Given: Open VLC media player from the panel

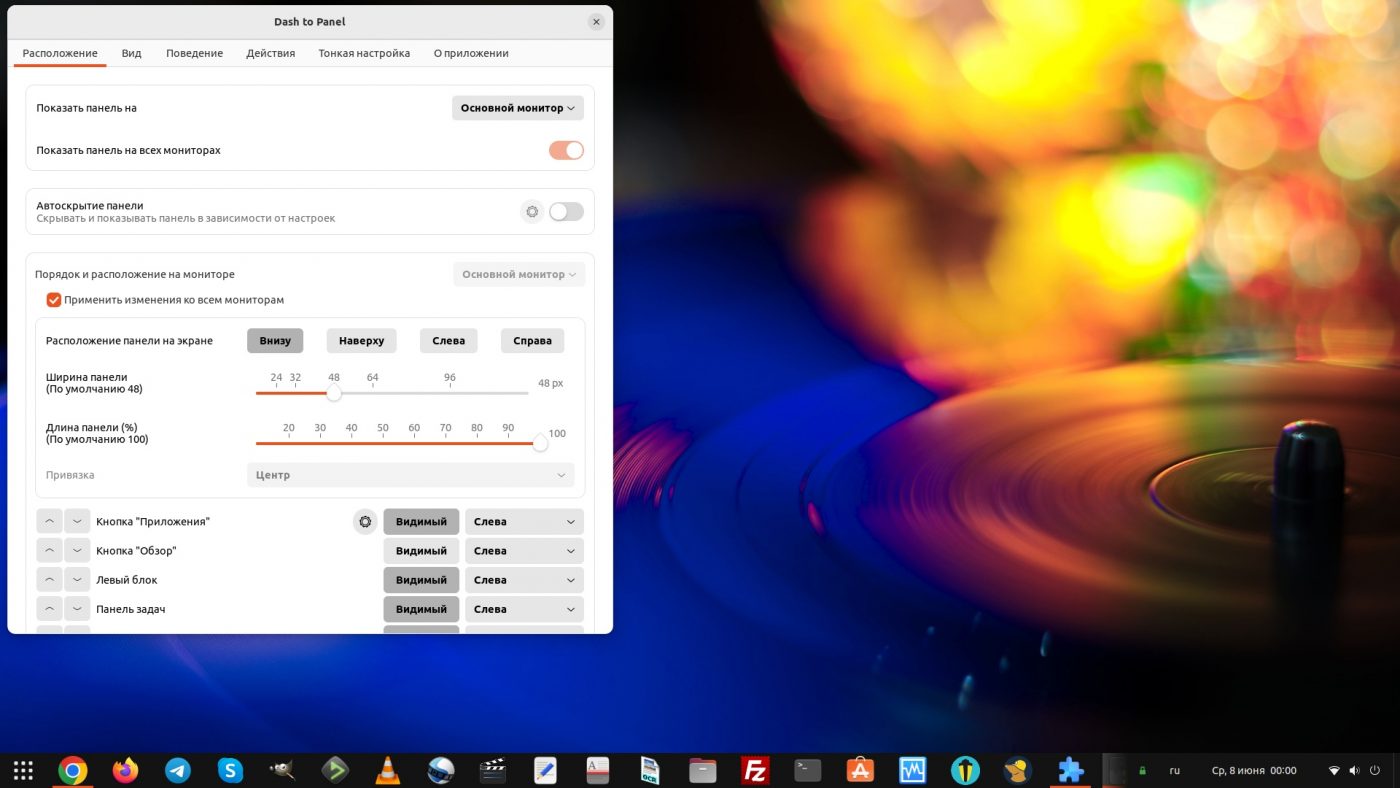Looking at the screenshot, I should tap(387, 770).
